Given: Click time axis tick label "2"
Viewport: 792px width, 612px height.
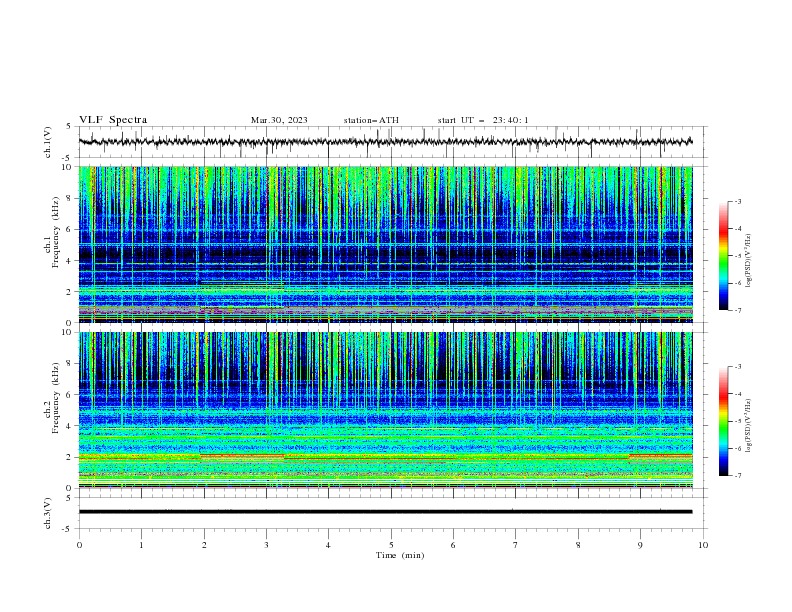Looking at the screenshot, I should [x=204, y=545].
